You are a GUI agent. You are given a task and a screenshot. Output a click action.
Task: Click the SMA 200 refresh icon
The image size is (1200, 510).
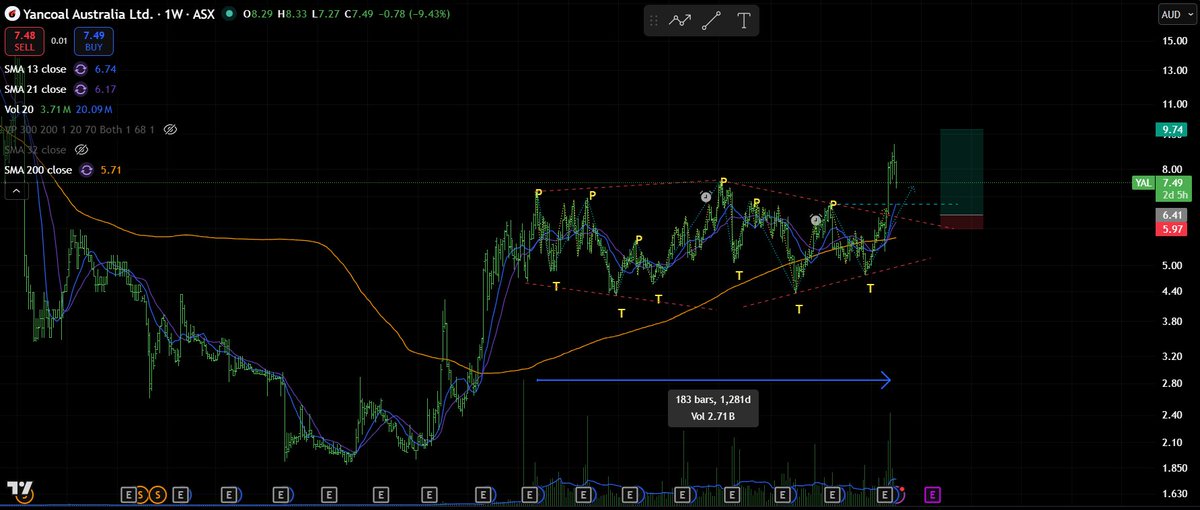(x=86, y=170)
